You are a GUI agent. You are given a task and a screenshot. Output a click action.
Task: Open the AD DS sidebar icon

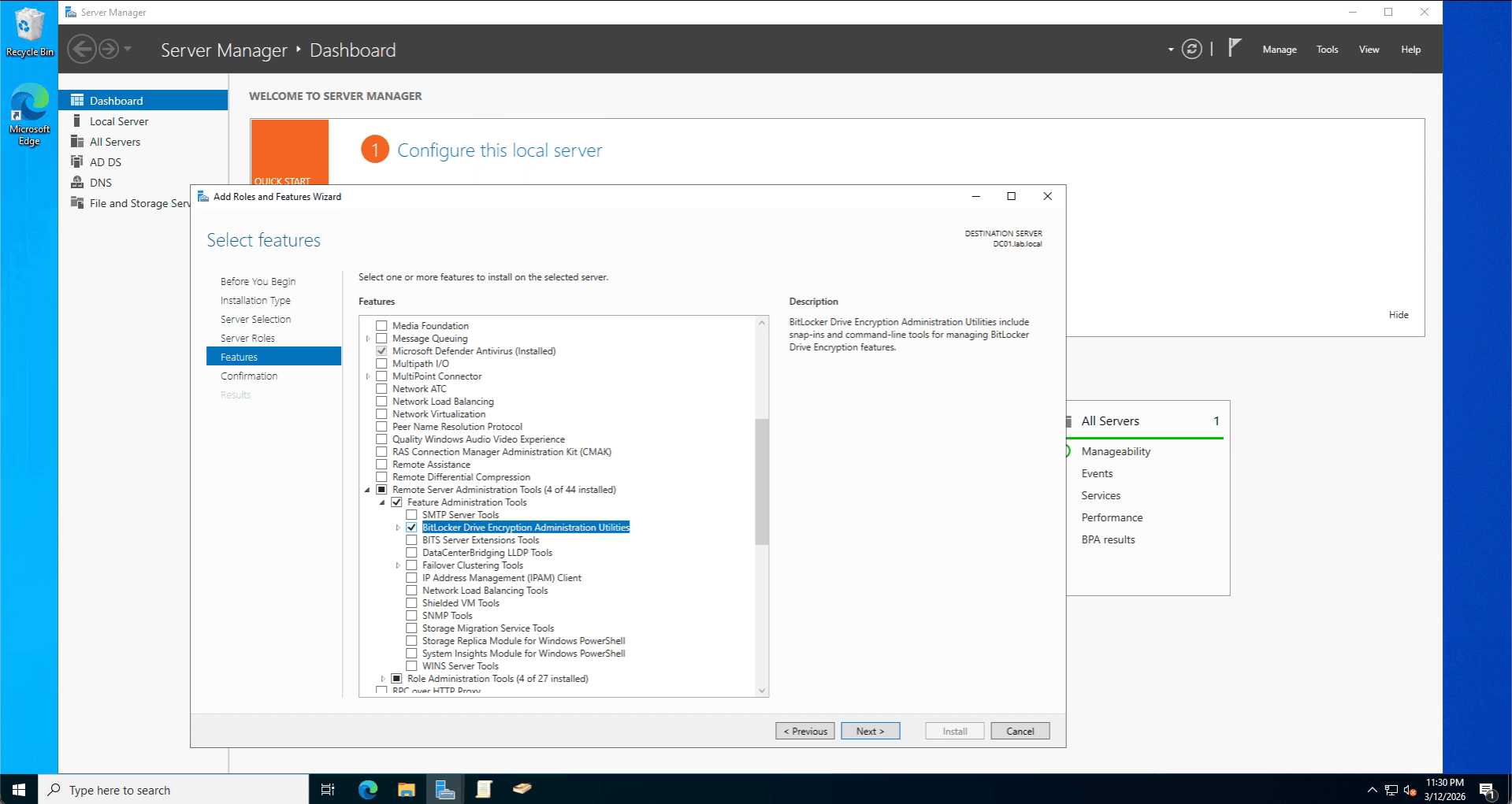click(77, 161)
